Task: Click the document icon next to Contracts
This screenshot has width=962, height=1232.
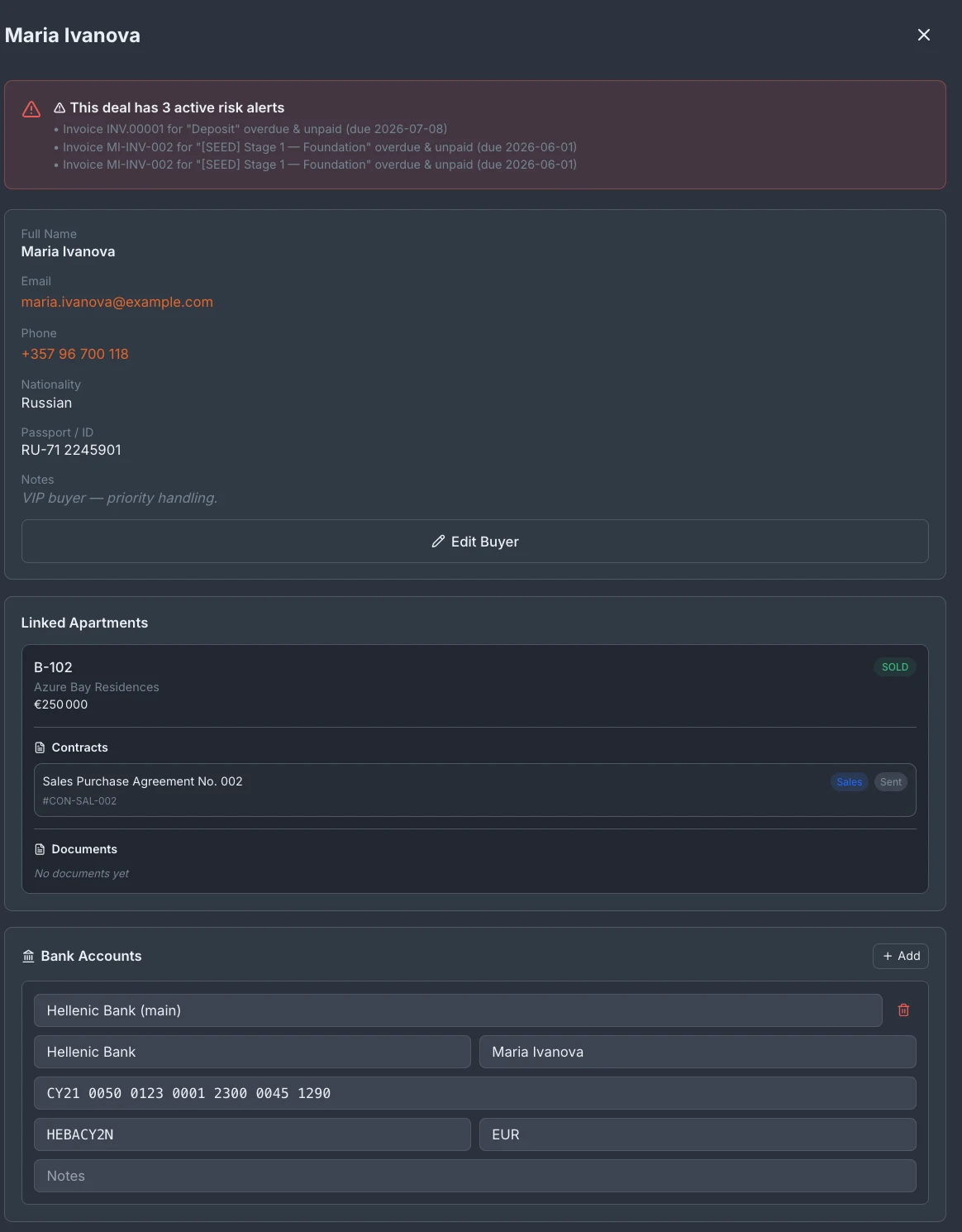Action: (40, 747)
